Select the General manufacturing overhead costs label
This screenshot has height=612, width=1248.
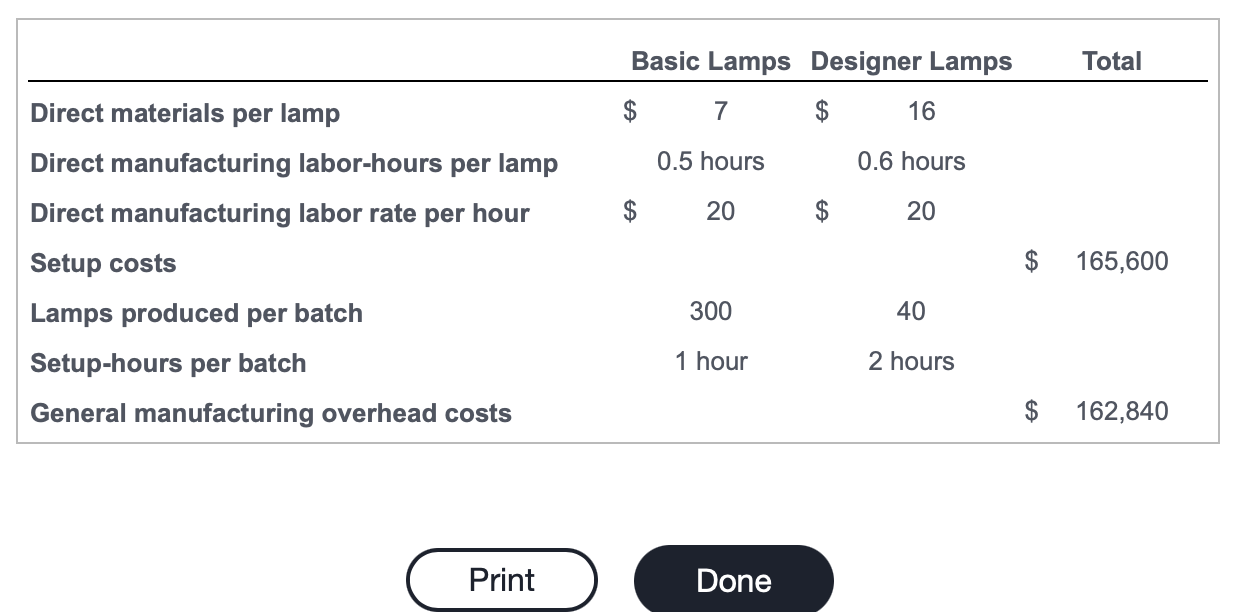[x=270, y=412]
